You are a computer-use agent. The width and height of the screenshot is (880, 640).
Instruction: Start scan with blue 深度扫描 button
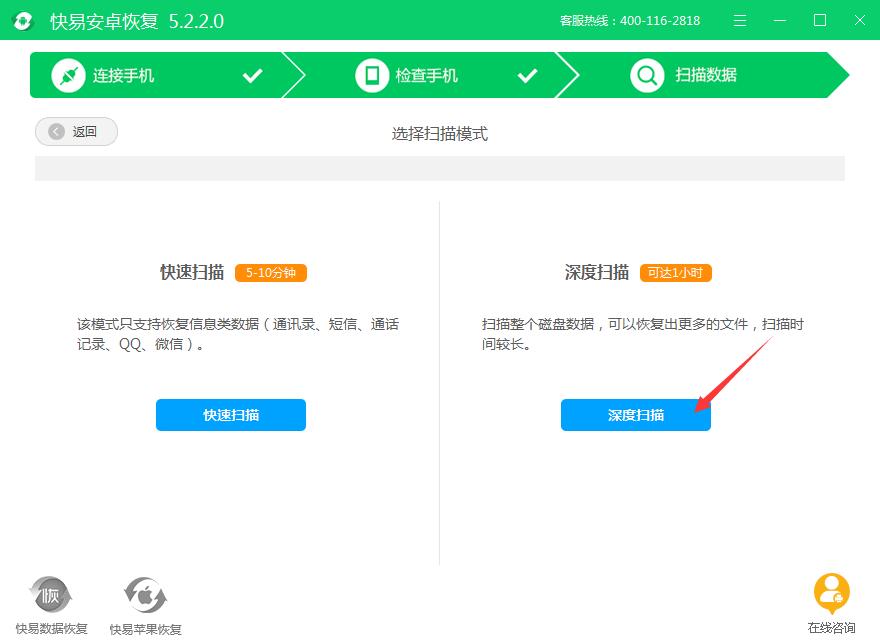click(635, 415)
